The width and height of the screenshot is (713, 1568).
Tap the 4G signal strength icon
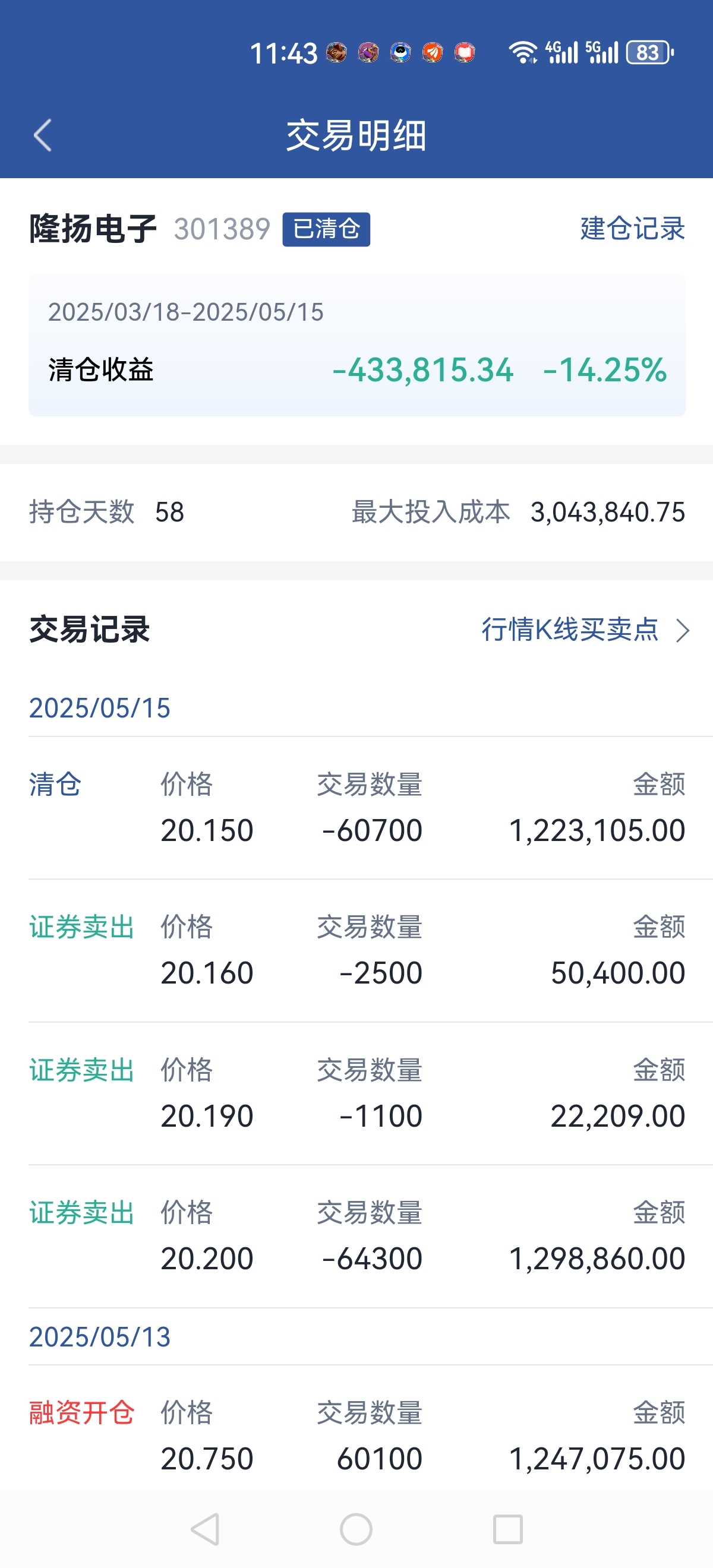pyautogui.click(x=561, y=52)
